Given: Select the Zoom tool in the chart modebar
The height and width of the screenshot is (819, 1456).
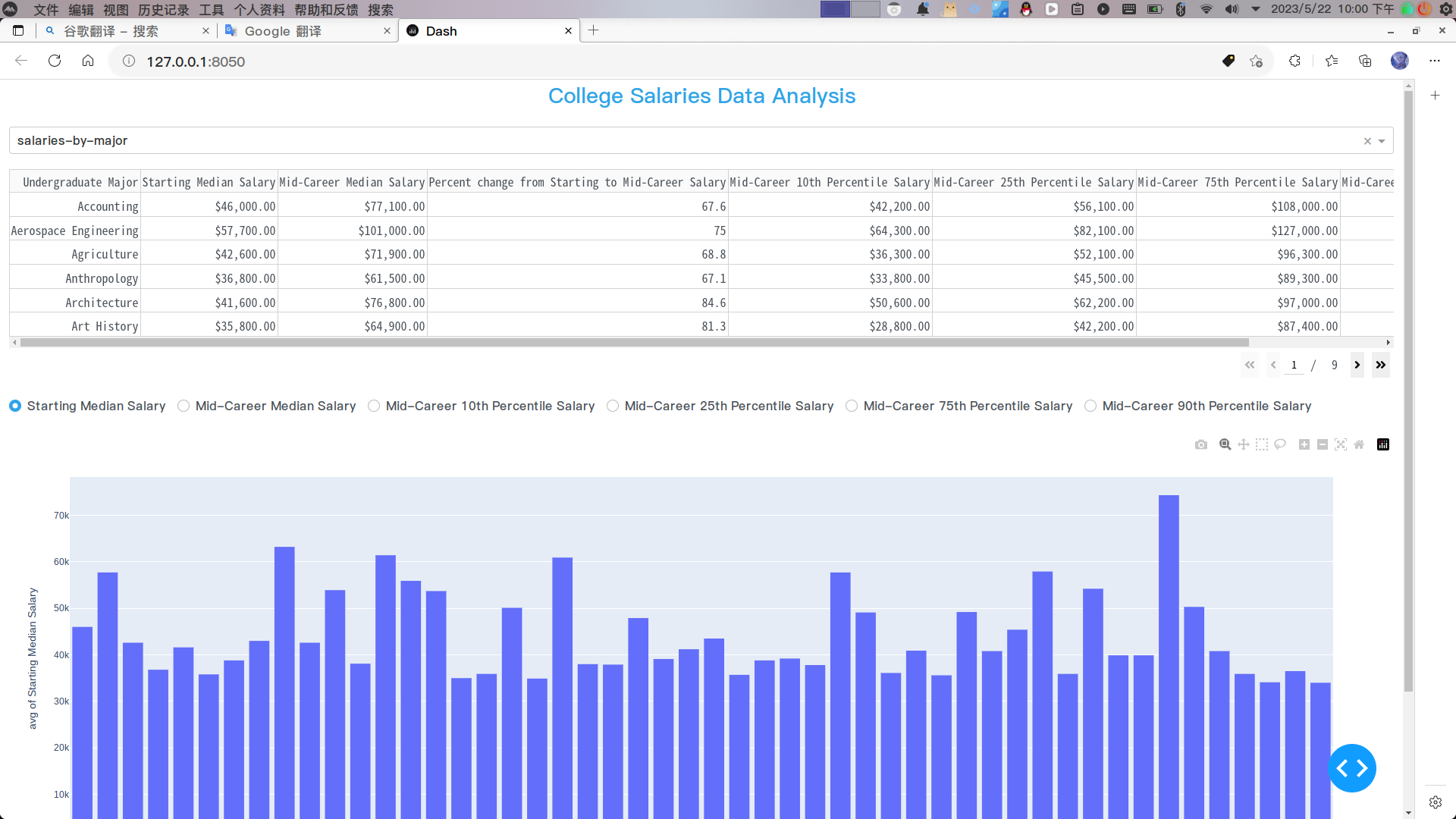Looking at the screenshot, I should pyautogui.click(x=1225, y=444).
